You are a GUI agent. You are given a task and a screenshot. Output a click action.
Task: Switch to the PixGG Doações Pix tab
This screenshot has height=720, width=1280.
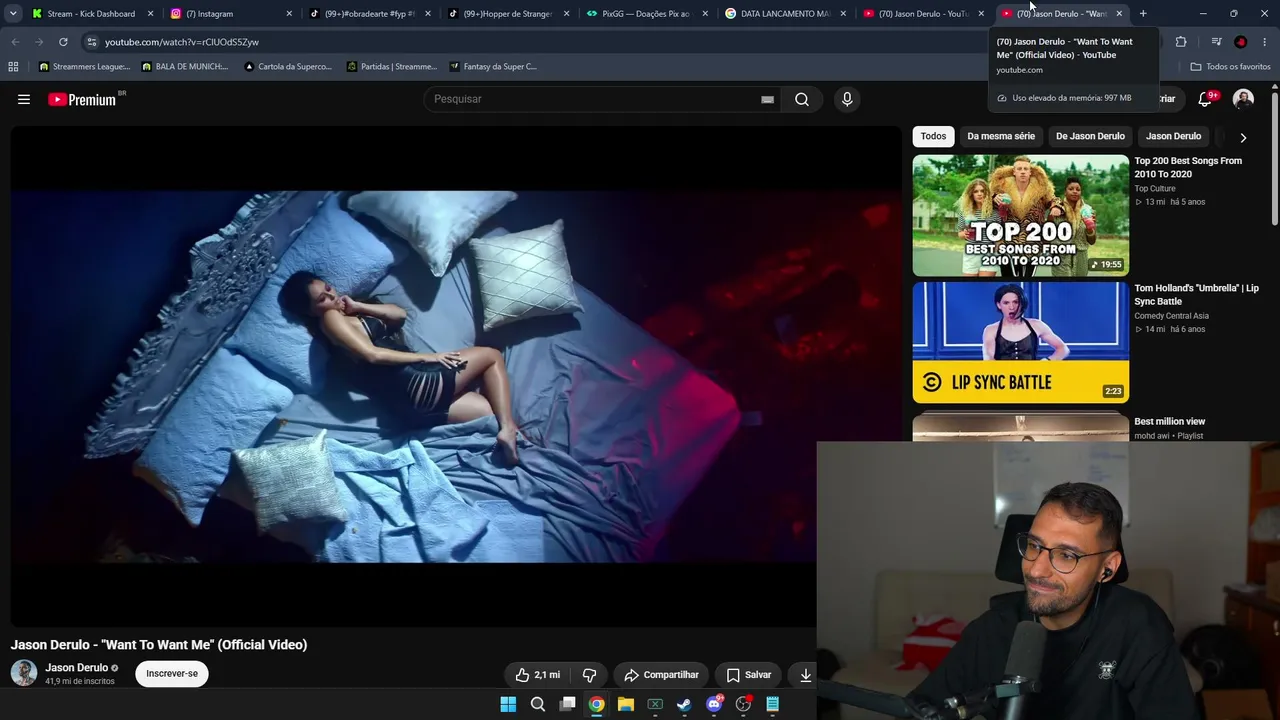(x=644, y=14)
